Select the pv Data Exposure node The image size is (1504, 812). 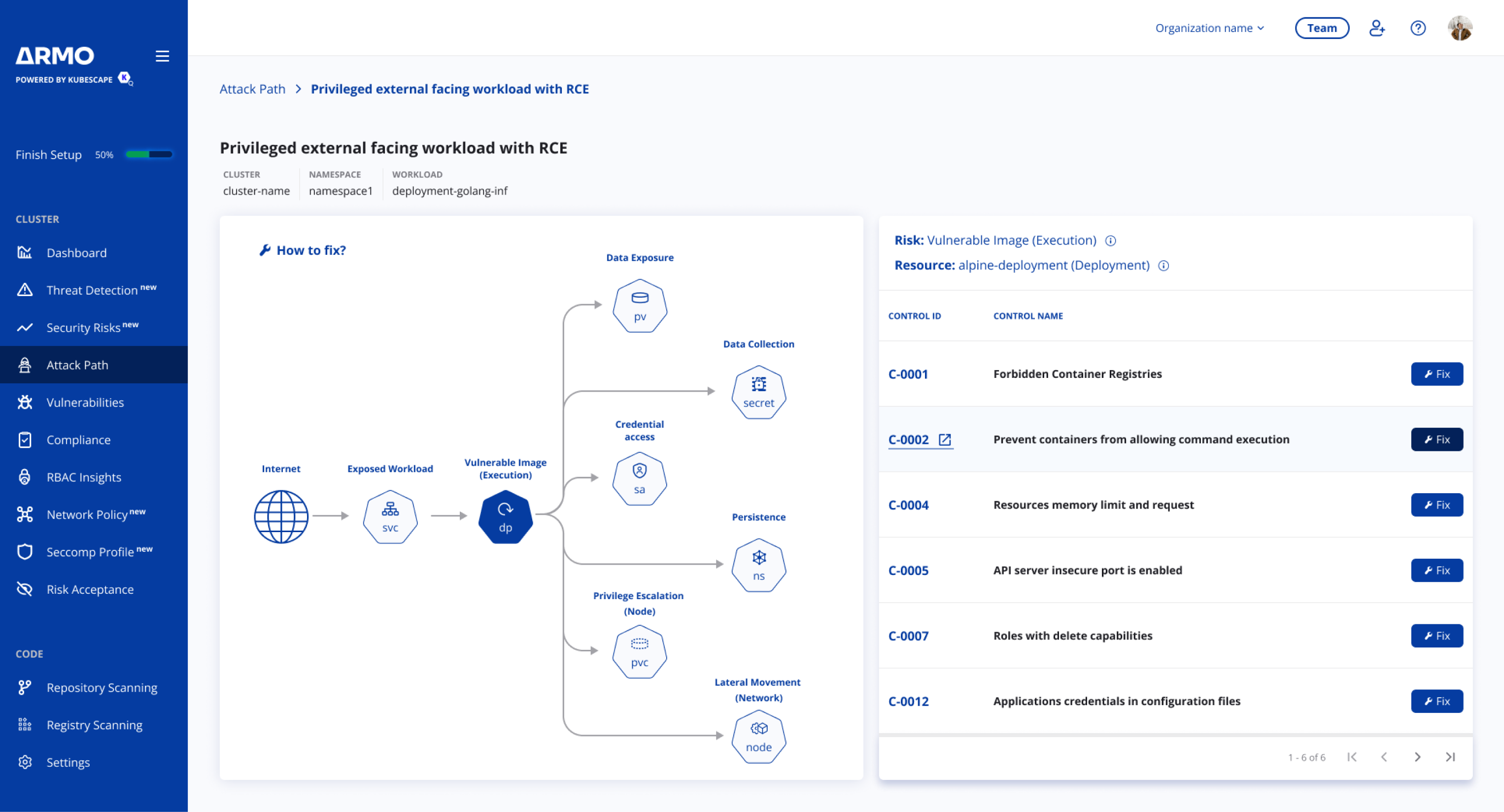640,306
